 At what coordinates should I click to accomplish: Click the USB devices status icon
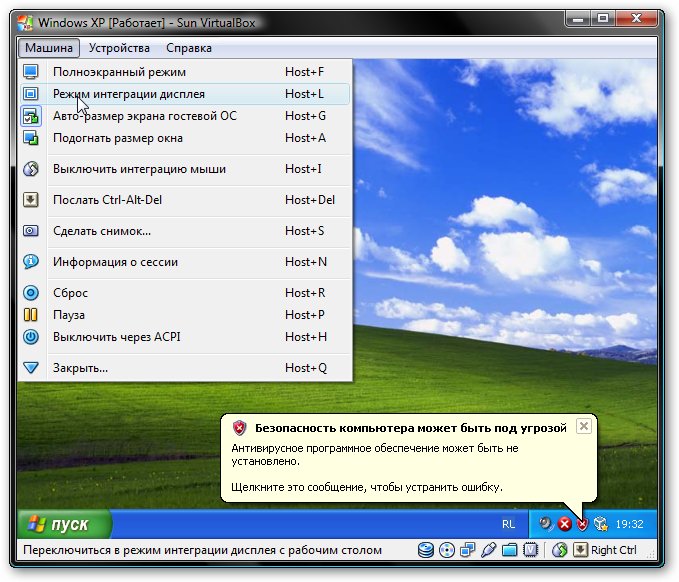[488, 550]
